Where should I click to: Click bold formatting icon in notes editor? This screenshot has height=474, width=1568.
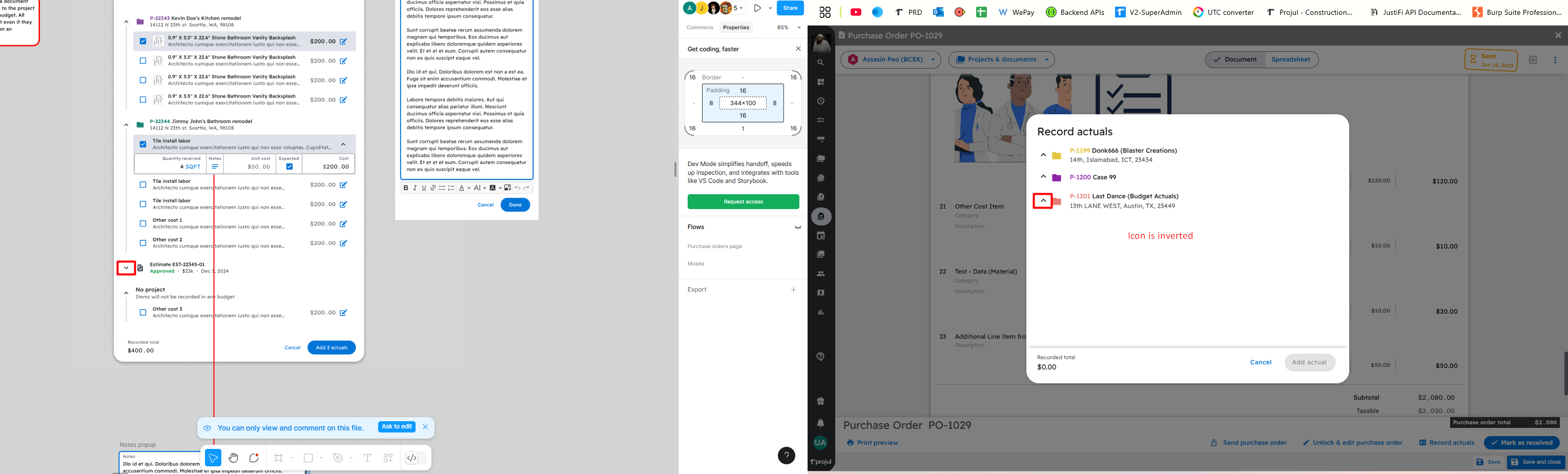pos(406,188)
